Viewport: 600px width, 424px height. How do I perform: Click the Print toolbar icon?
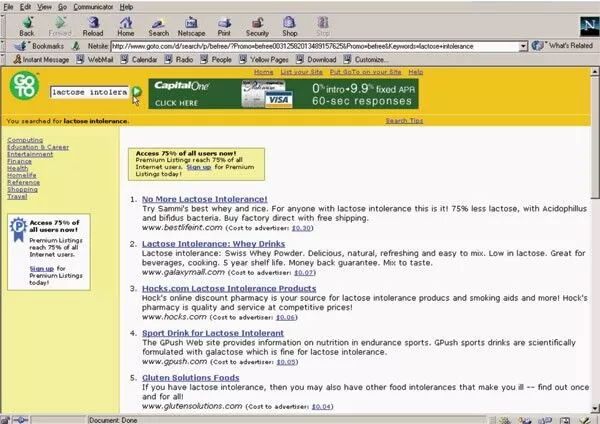(x=225, y=24)
